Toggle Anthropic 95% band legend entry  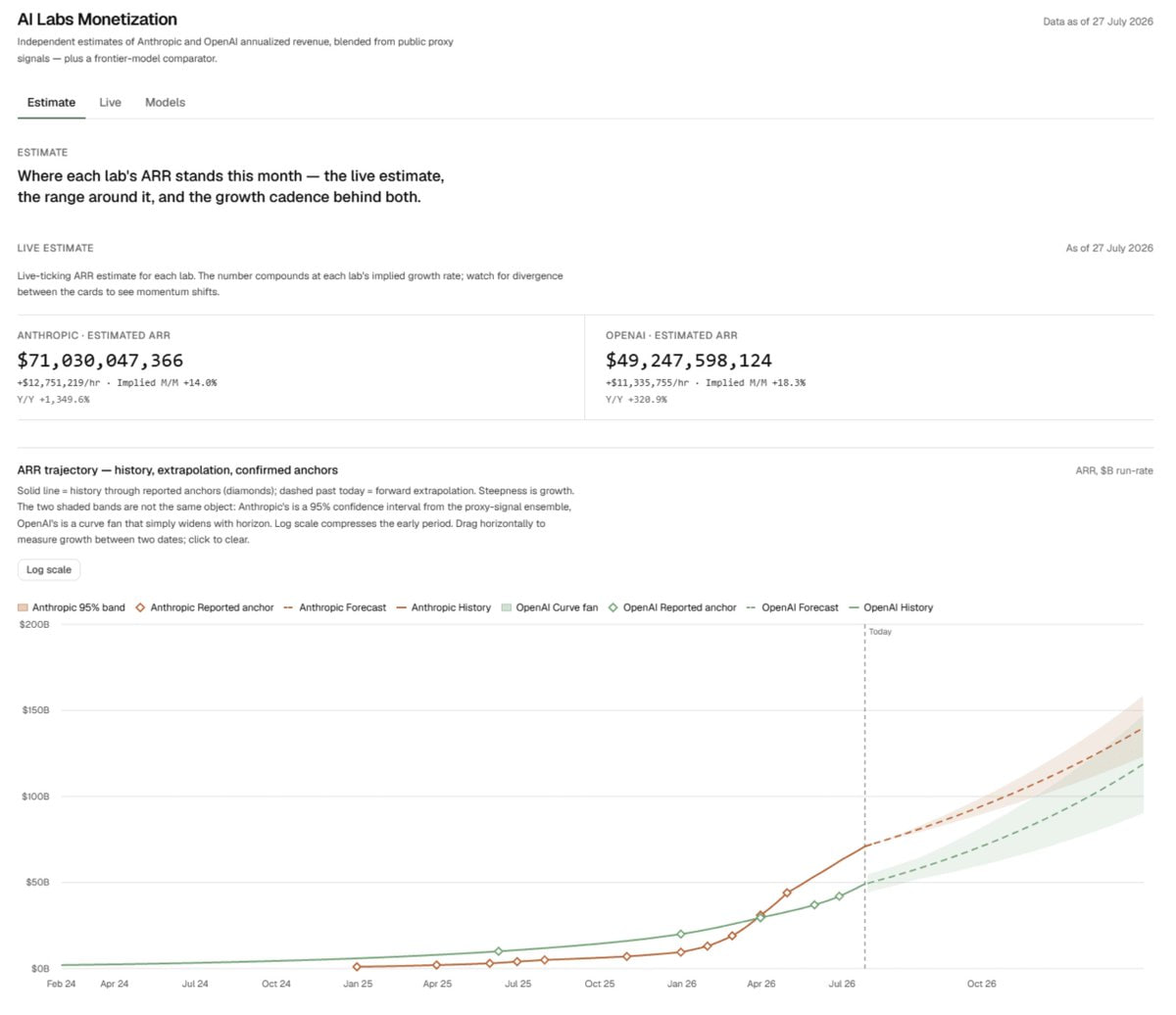click(72, 607)
